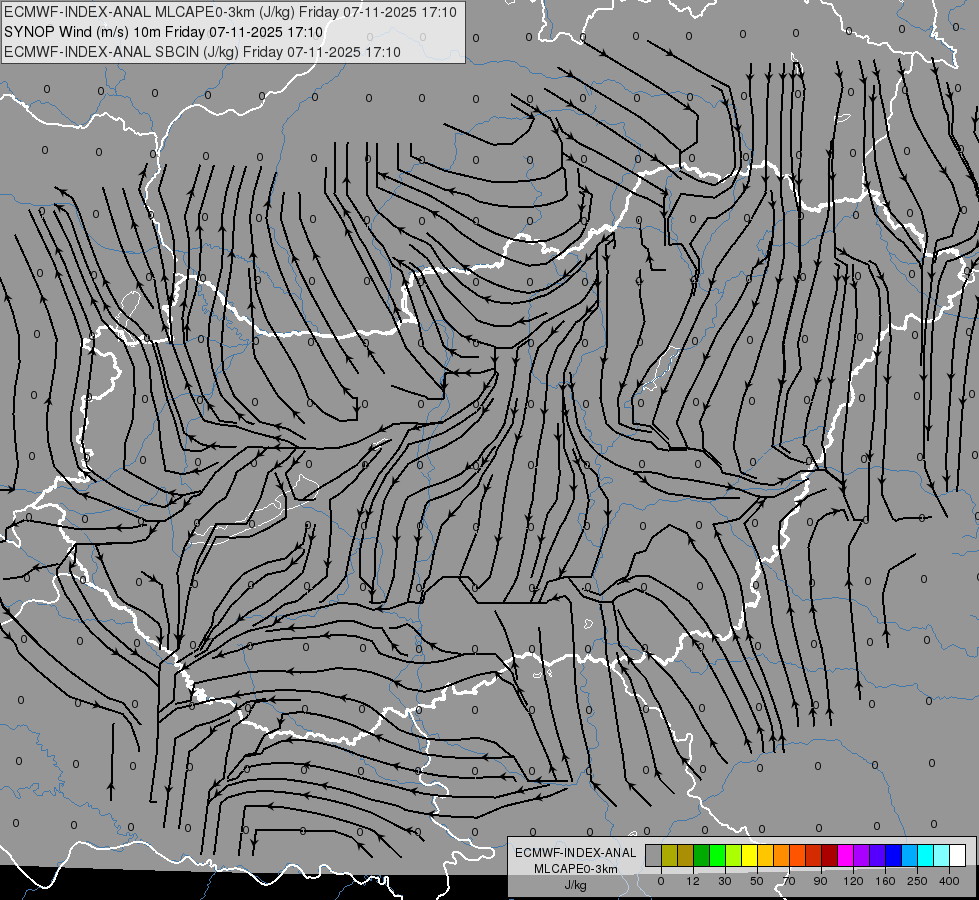Pick the bright green legend swatch
Screen dimensions: 979x900
coord(718,855)
